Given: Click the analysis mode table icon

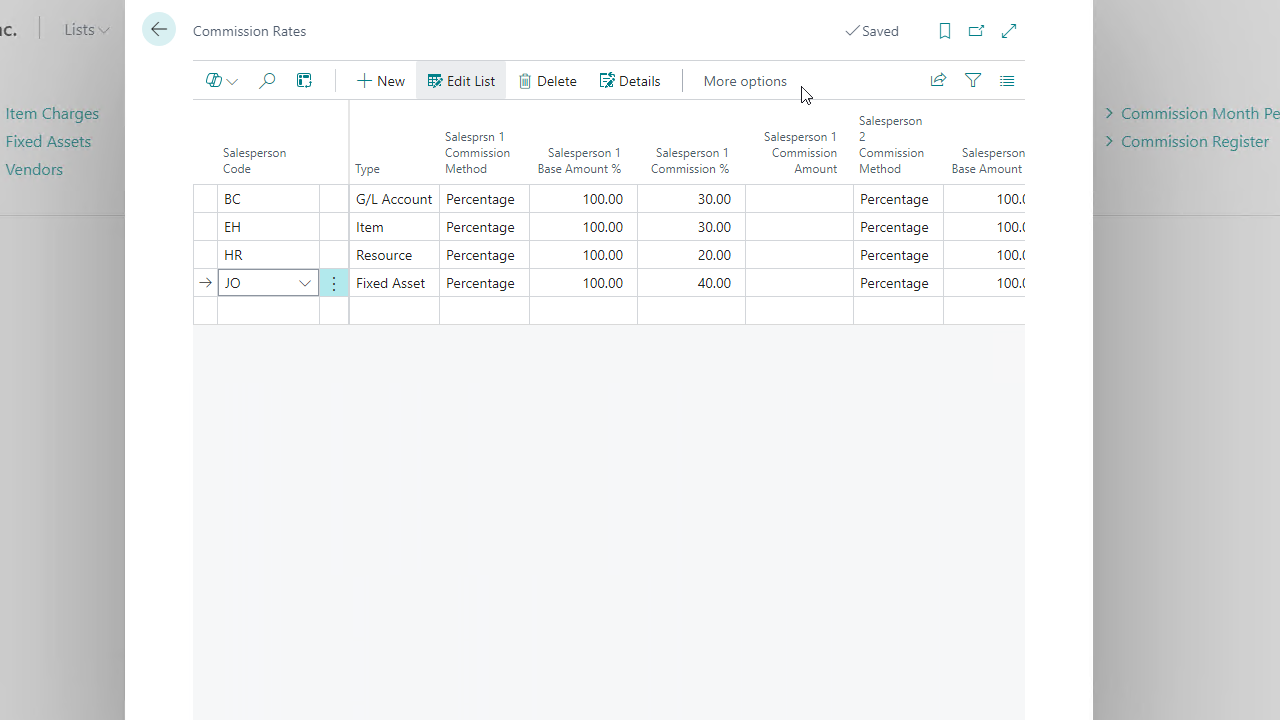Looking at the screenshot, I should point(305,81).
